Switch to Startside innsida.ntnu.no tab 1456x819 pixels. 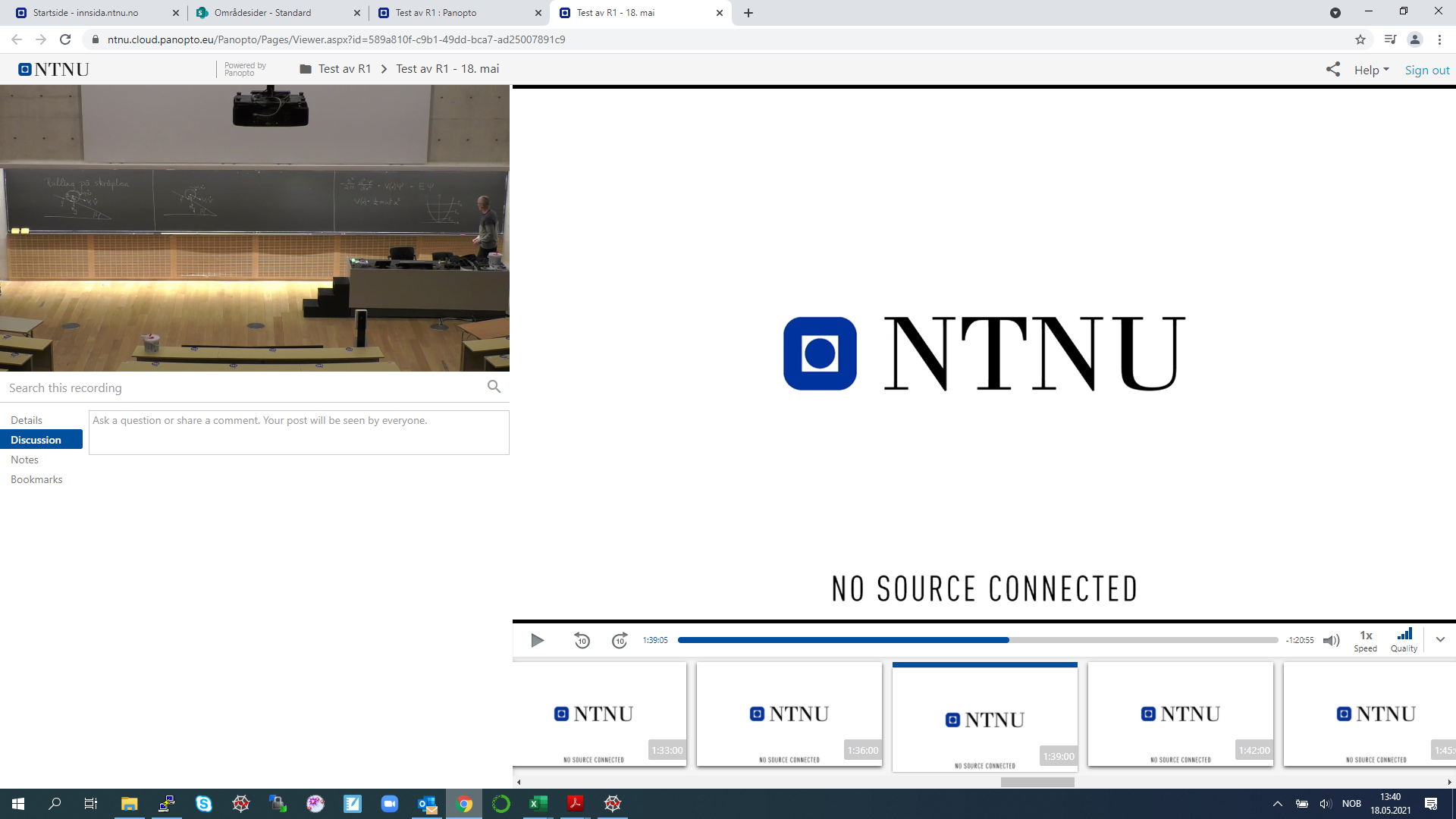point(96,13)
